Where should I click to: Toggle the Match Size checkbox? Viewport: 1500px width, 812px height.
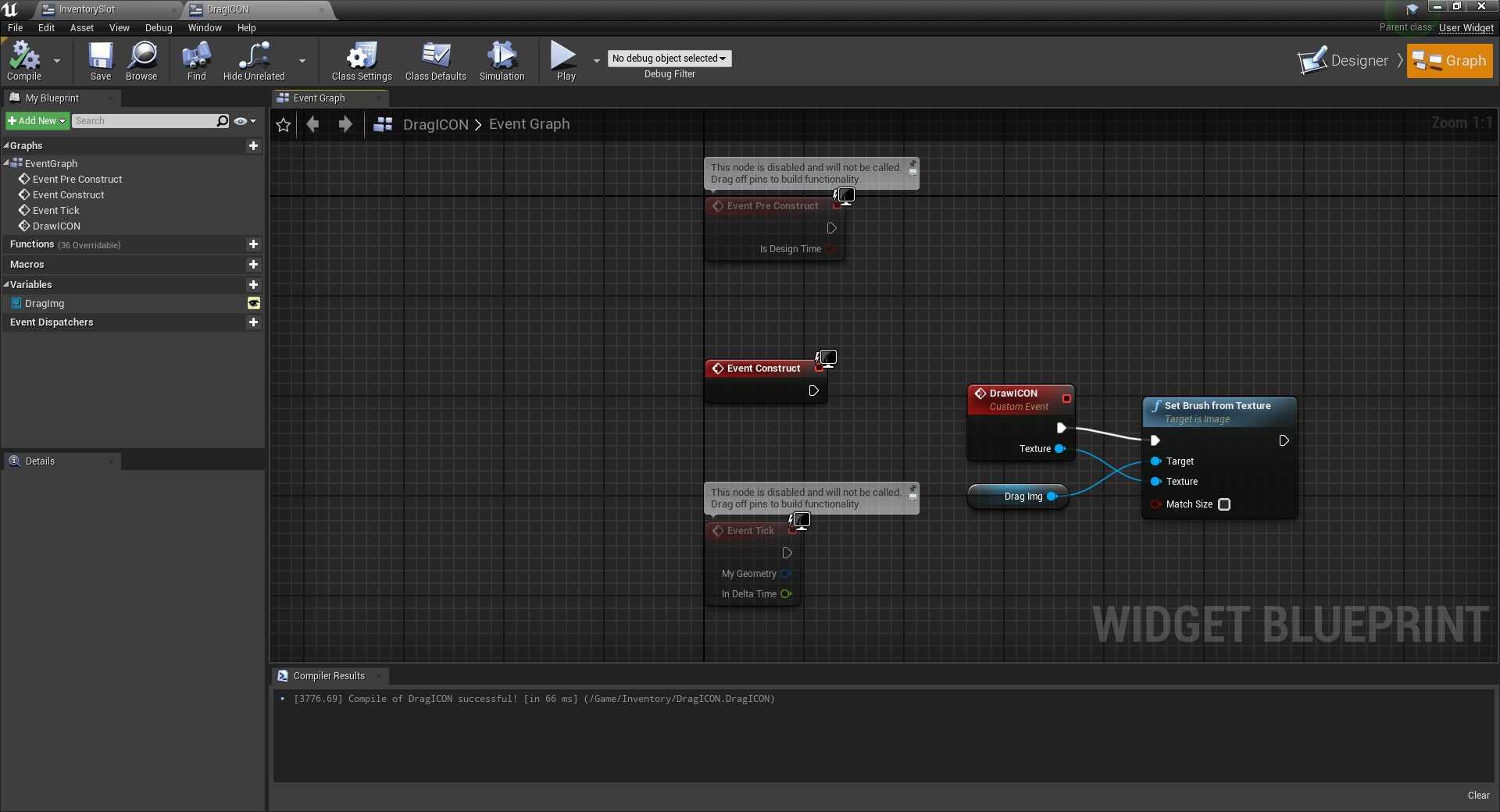pos(1224,504)
